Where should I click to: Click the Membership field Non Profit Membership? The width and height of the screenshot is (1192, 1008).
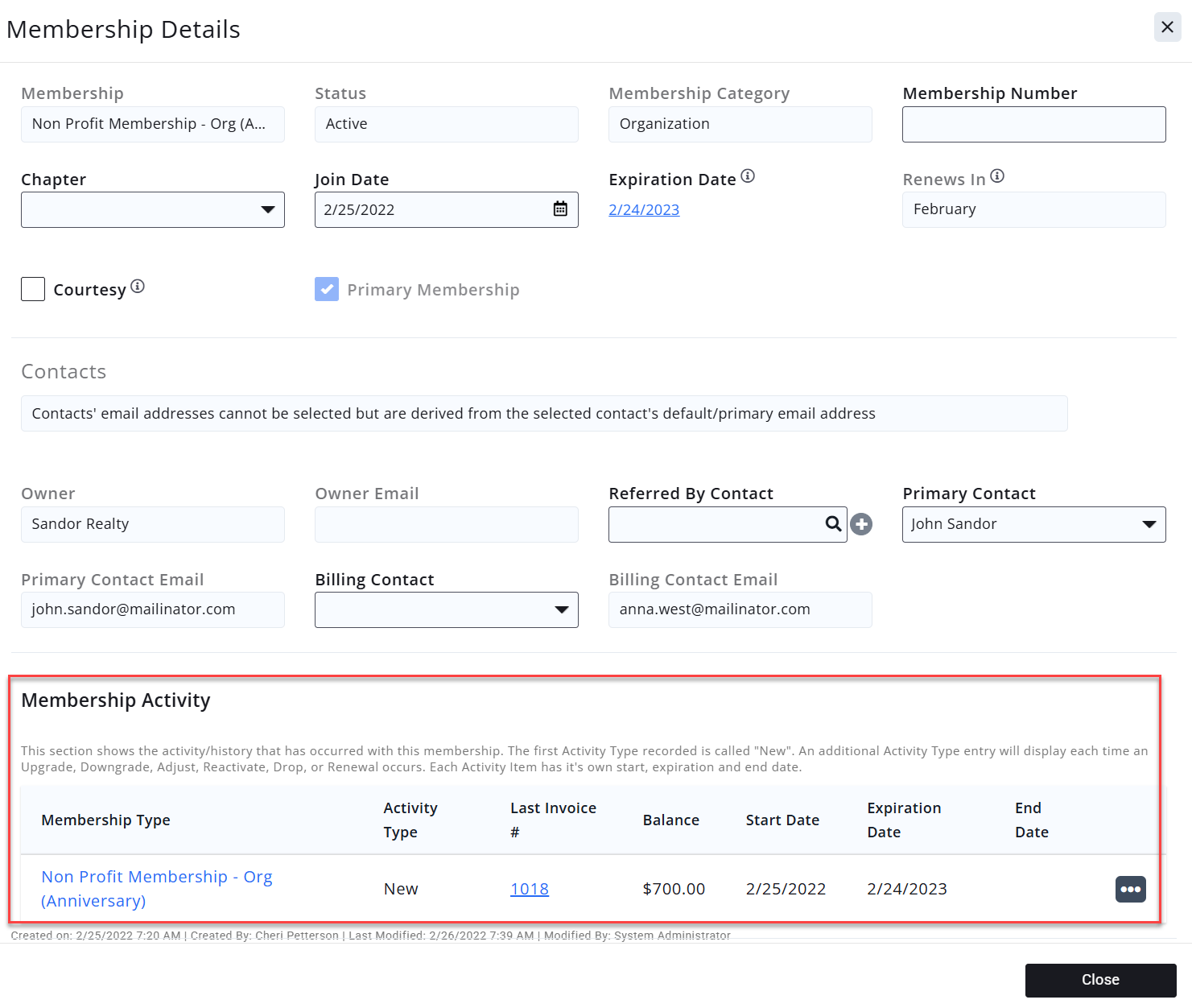[153, 124]
